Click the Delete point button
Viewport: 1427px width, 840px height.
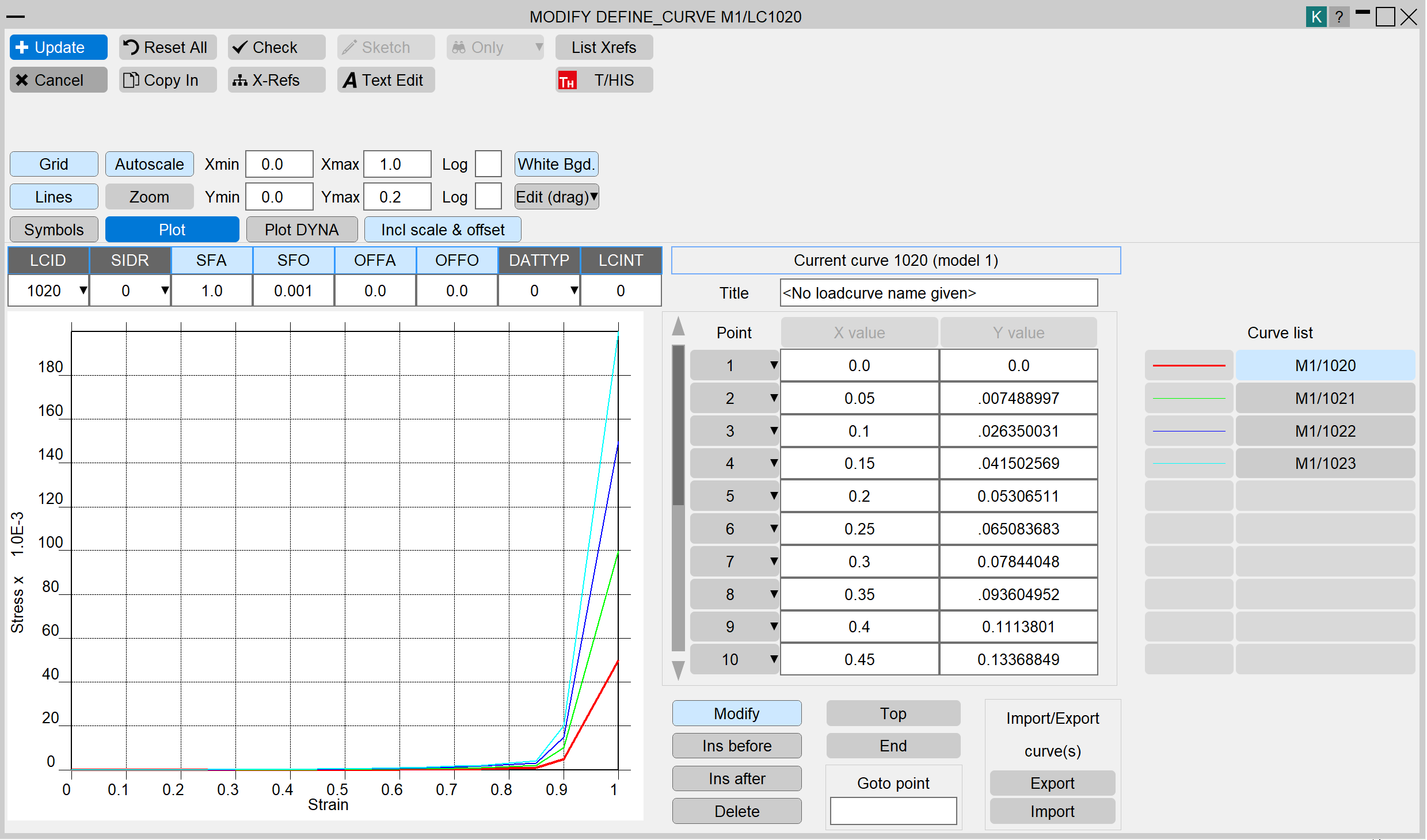pyautogui.click(x=737, y=811)
